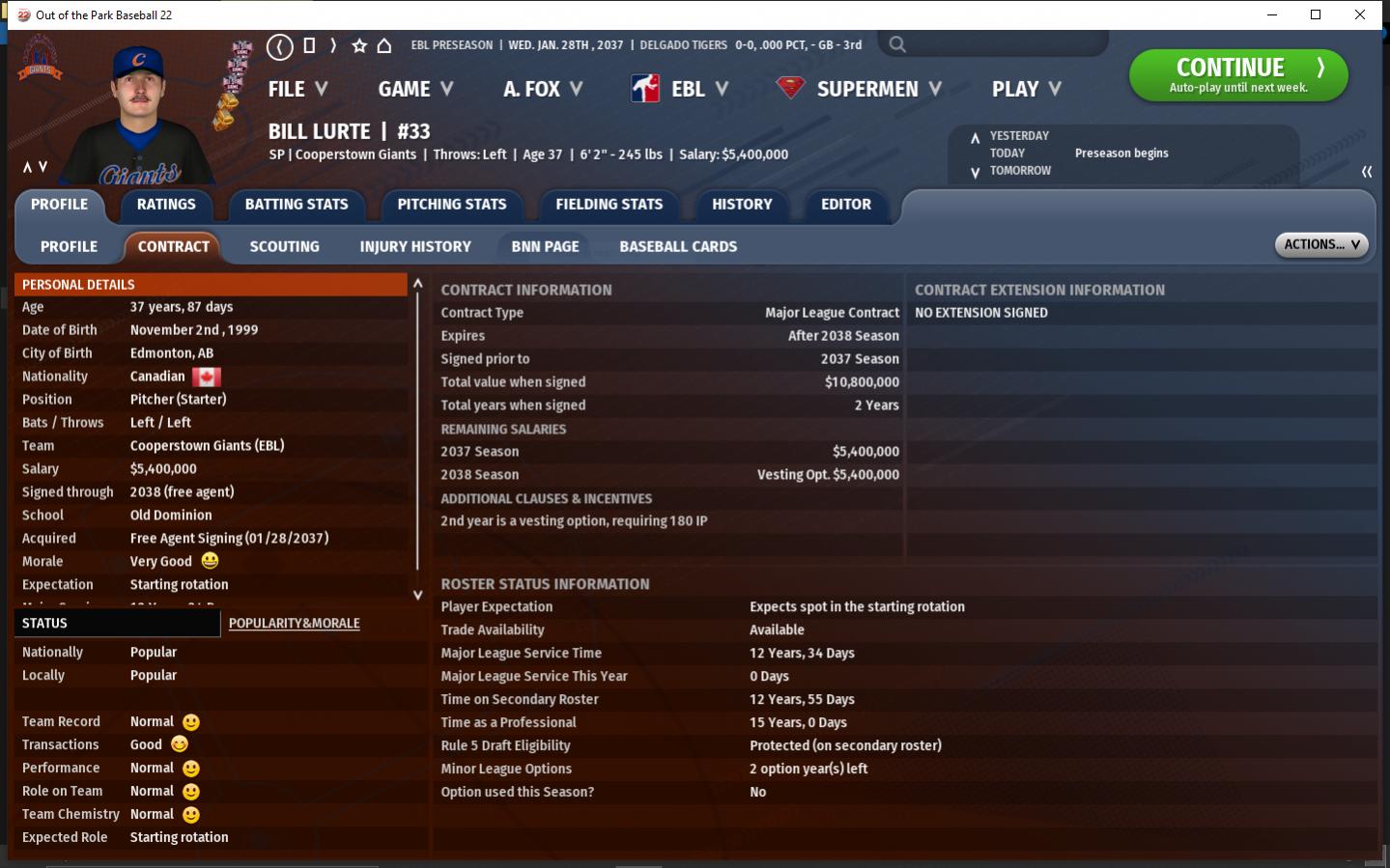The image size is (1390, 868).
Task: Expand the GAME dropdown menu
Action: click(x=415, y=89)
